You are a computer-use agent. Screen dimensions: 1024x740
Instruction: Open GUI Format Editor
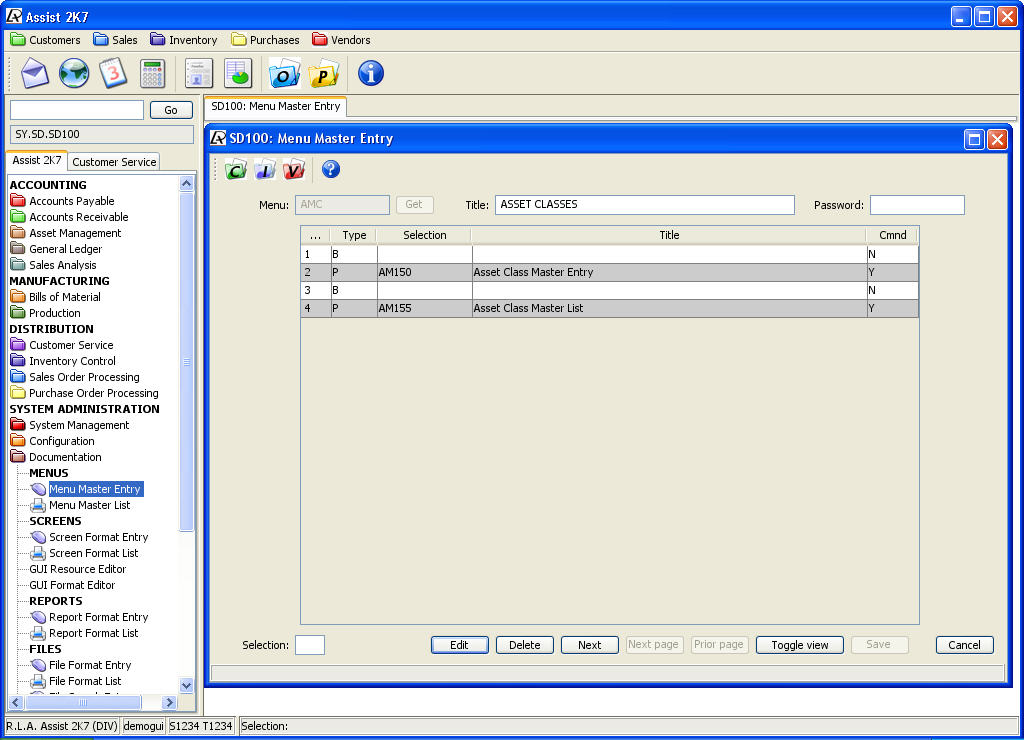72,585
